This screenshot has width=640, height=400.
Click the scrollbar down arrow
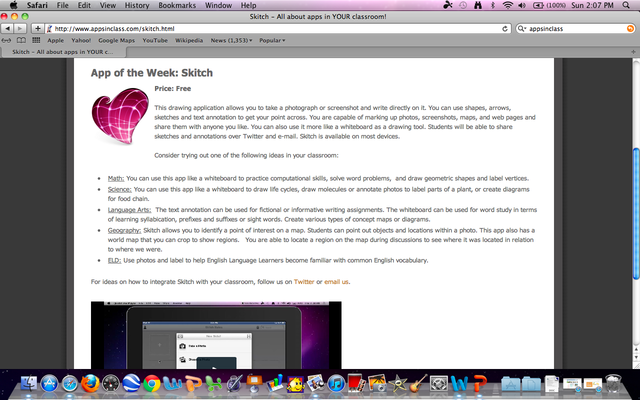[636, 358]
